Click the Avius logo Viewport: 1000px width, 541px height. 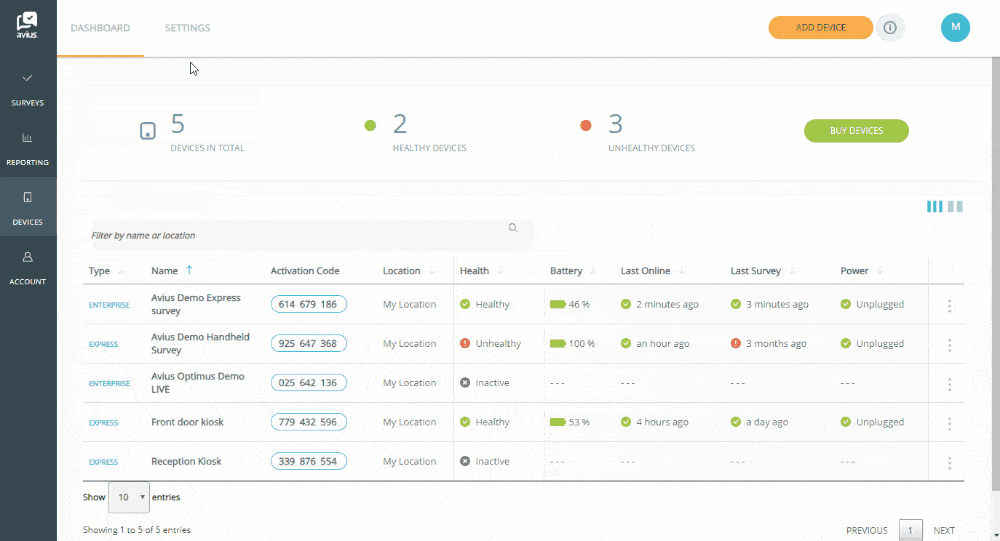pyautogui.click(x=28, y=24)
